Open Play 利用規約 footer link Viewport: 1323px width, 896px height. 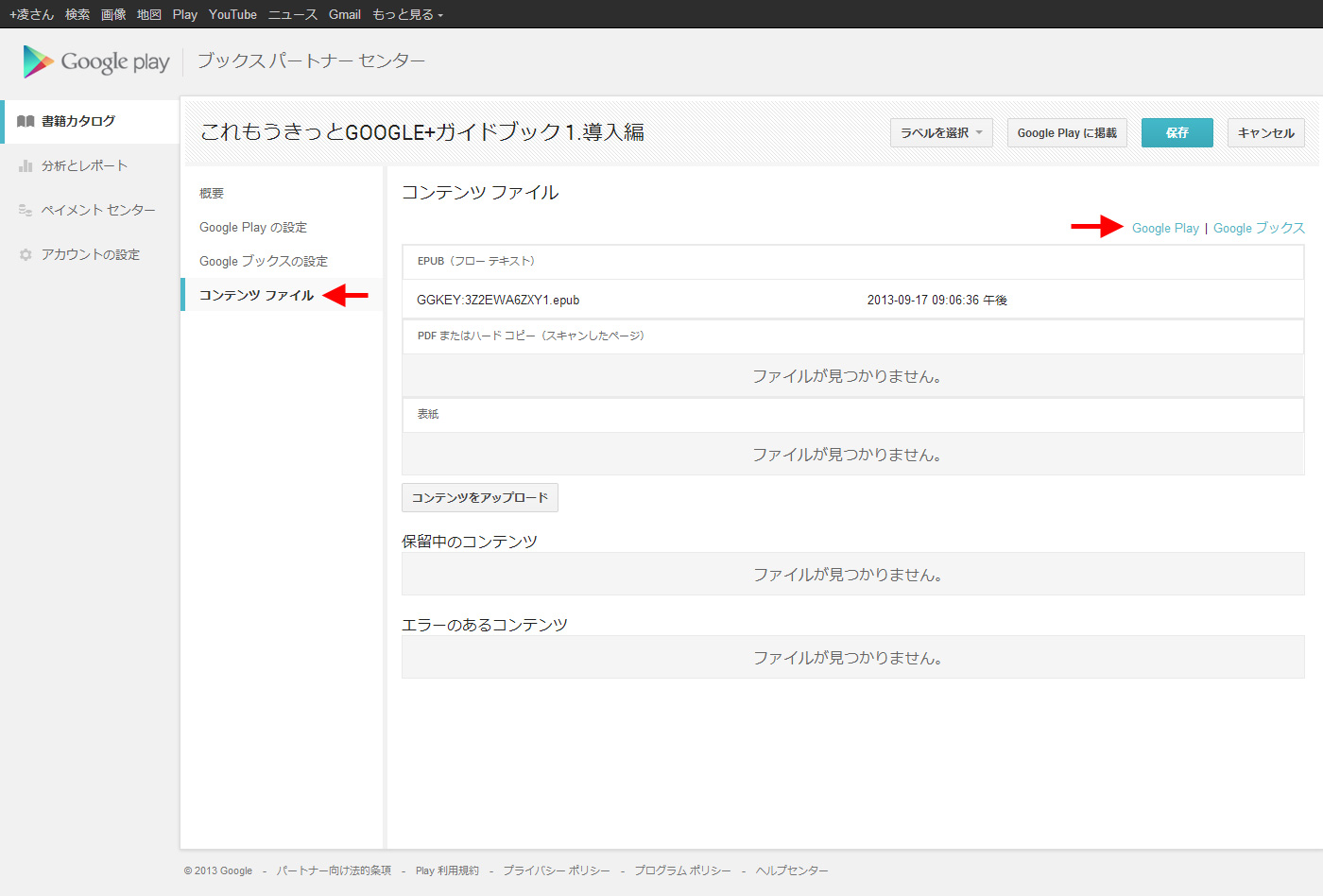(x=447, y=870)
